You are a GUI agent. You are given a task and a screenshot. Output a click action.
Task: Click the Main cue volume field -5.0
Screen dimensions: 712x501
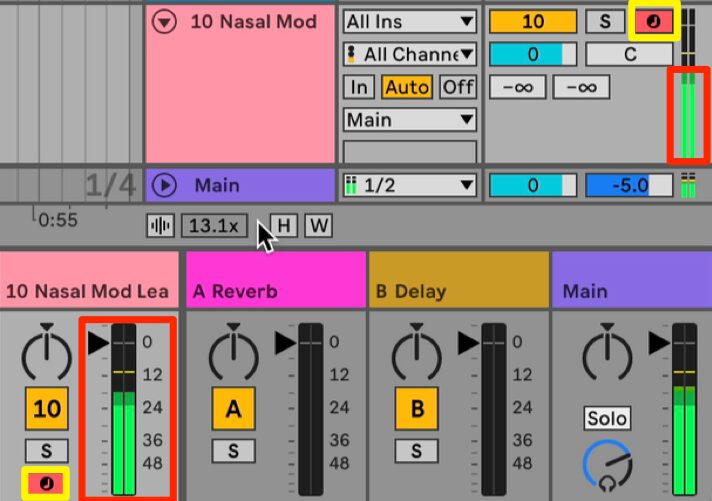click(x=629, y=185)
